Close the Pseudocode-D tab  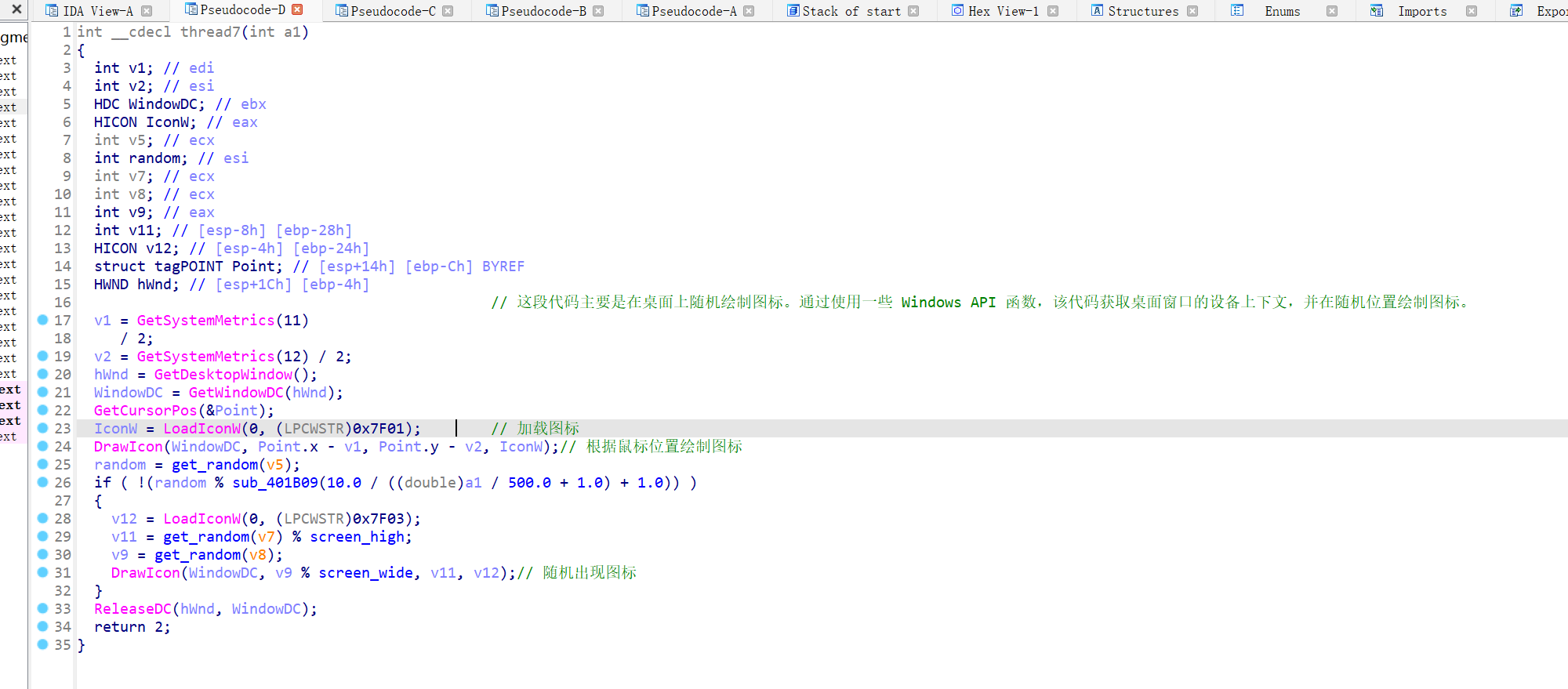pos(297,10)
